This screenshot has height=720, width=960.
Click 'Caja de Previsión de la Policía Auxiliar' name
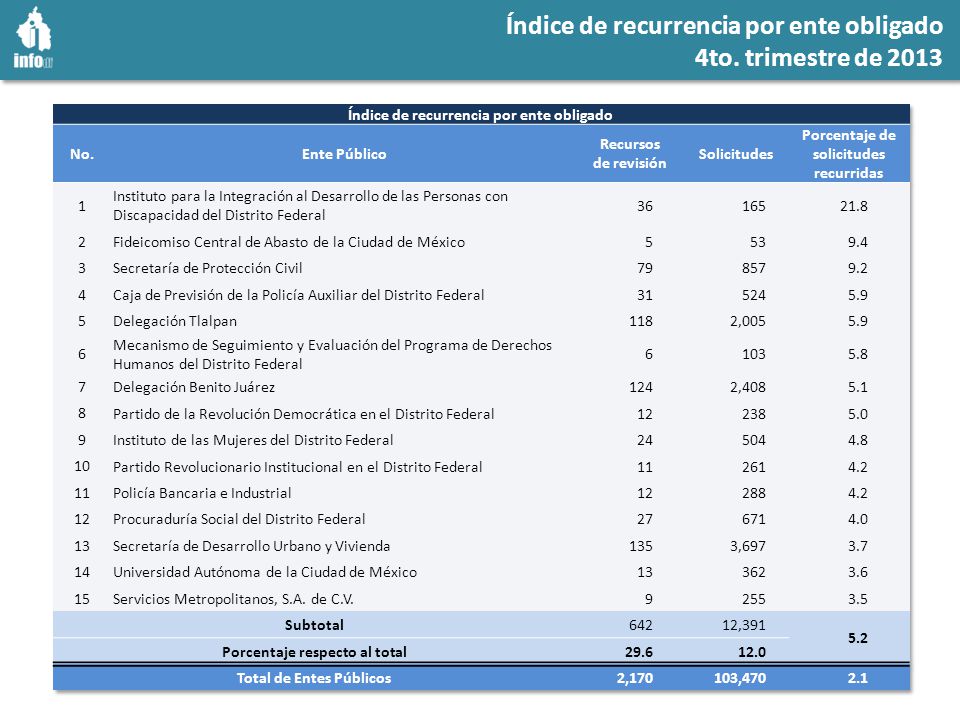click(x=299, y=295)
